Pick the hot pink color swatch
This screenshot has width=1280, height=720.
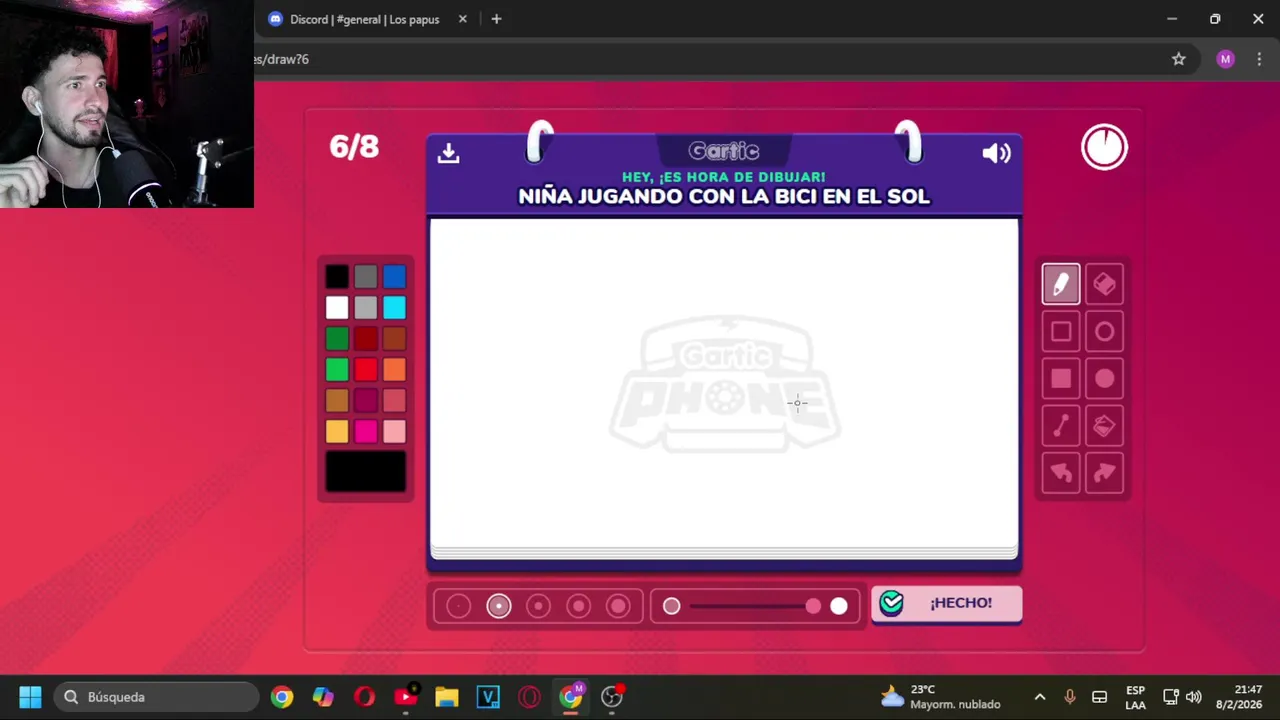tap(365, 432)
